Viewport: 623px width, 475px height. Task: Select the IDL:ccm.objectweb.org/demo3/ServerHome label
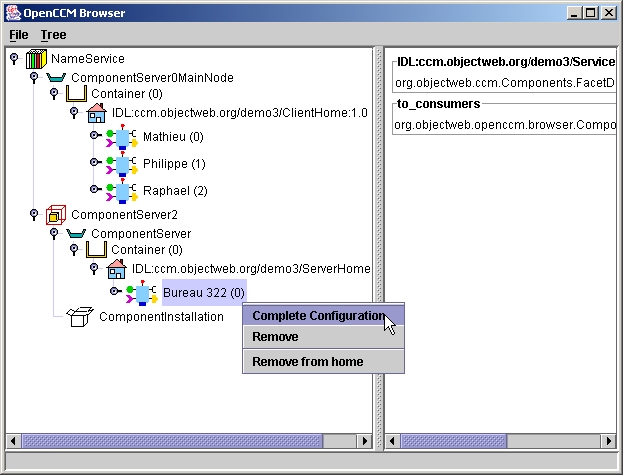click(x=251, y=269)
